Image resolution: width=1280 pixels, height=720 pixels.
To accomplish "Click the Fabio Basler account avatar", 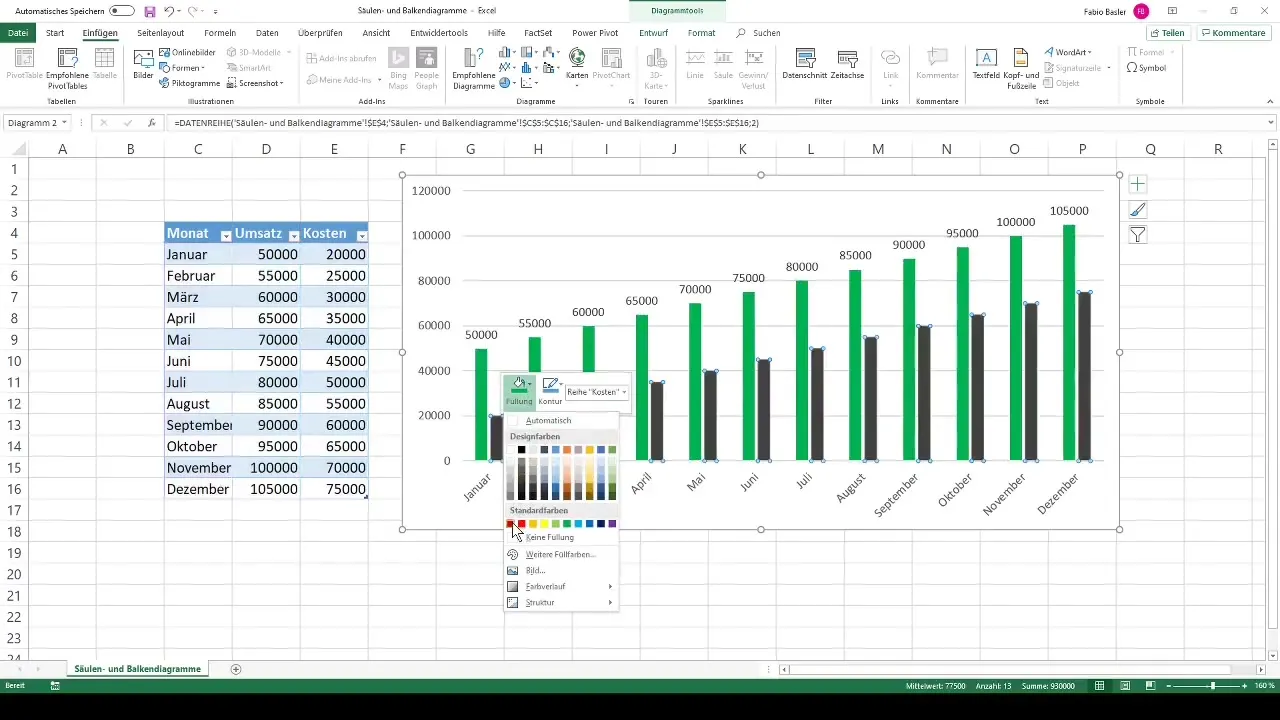I will [1141, 11].
